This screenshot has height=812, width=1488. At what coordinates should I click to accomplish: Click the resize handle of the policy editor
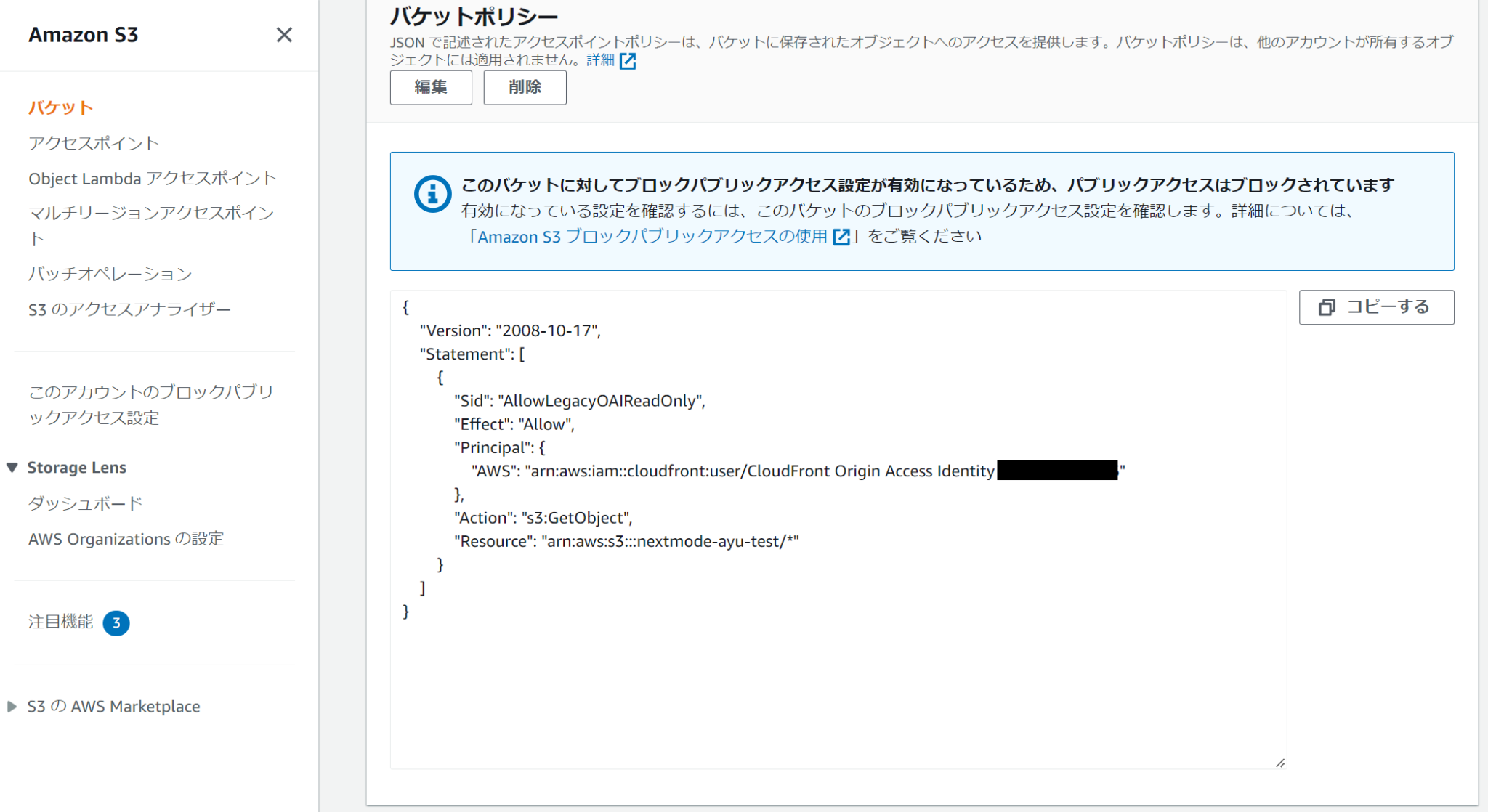point(1280,762)
